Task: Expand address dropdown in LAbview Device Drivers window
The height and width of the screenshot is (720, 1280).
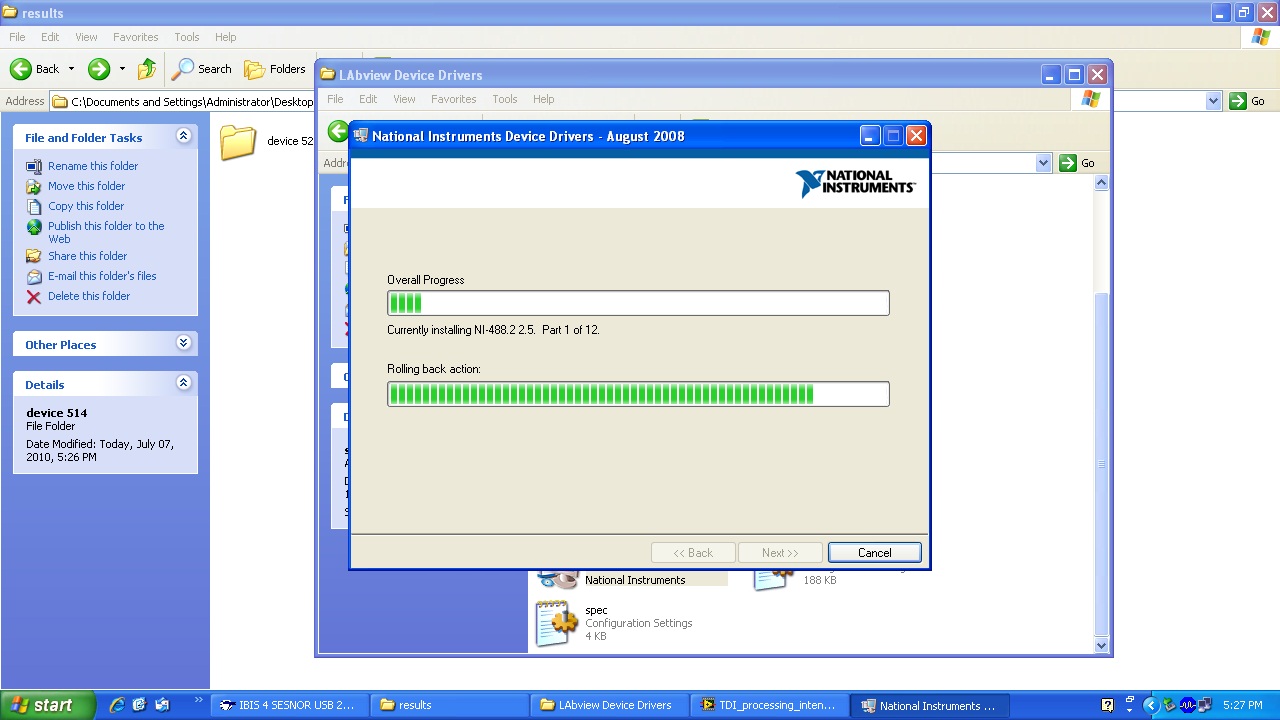Action: (x=1043, y=163)
